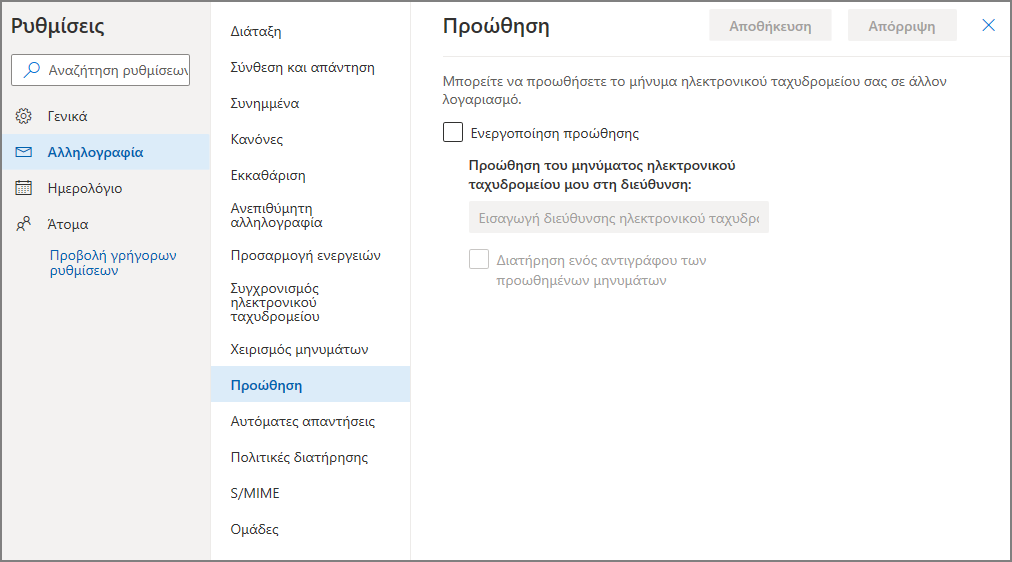1012x562 pixels.
Task: Click the Αναζήτηση ρυθμίσεων search field
Action: tap(101, 70)
